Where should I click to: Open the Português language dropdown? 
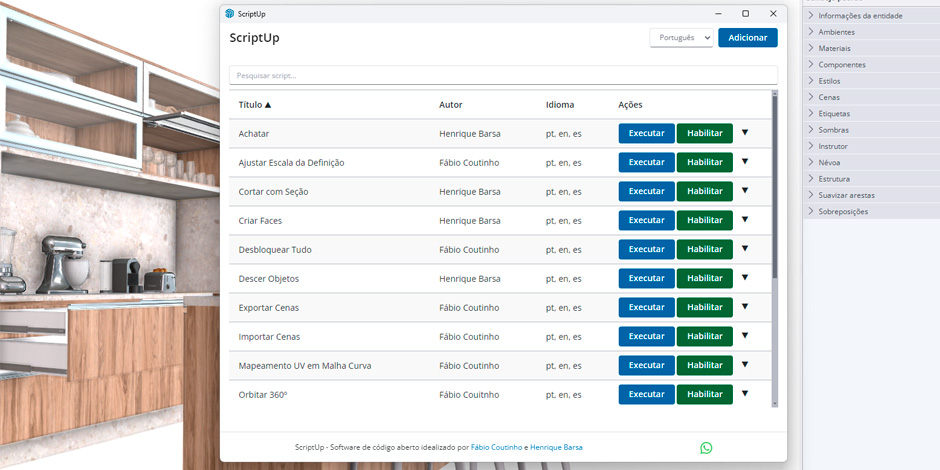coord(681,38)
